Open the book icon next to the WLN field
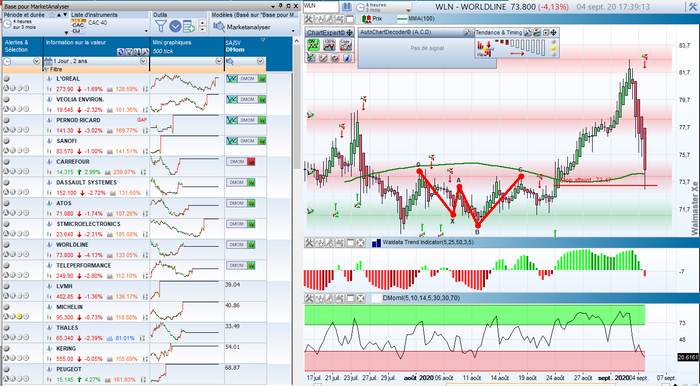 pos(346,7)
